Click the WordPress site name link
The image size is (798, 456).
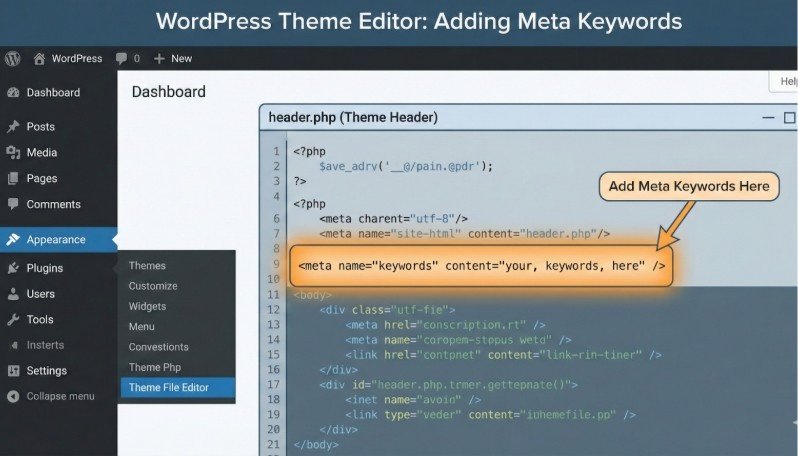77,59
